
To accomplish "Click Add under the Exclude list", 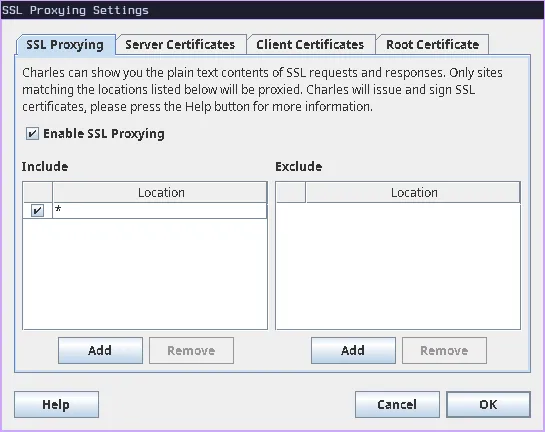I will click(353, 350).
